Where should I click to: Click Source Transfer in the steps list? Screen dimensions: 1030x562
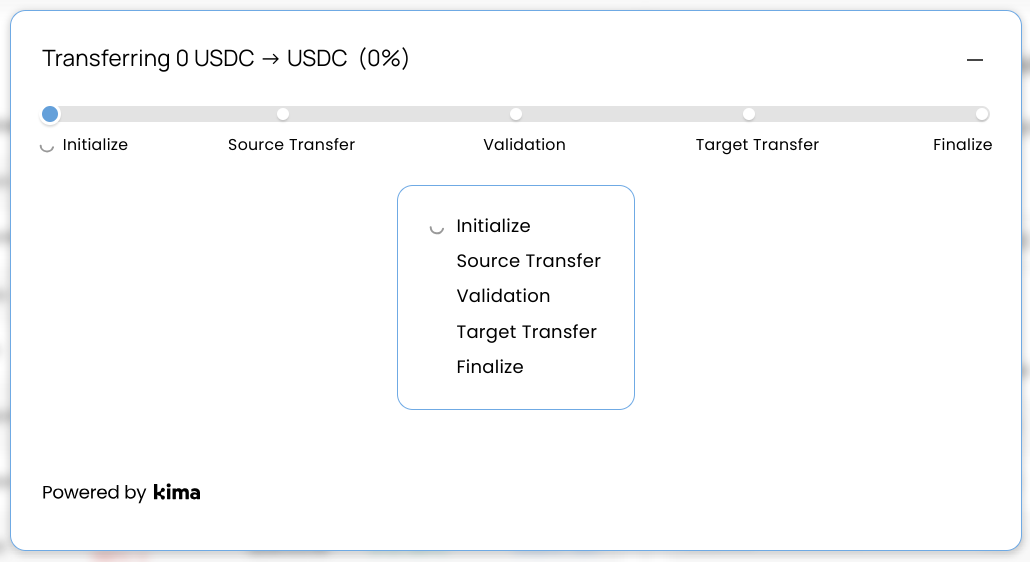528,261
